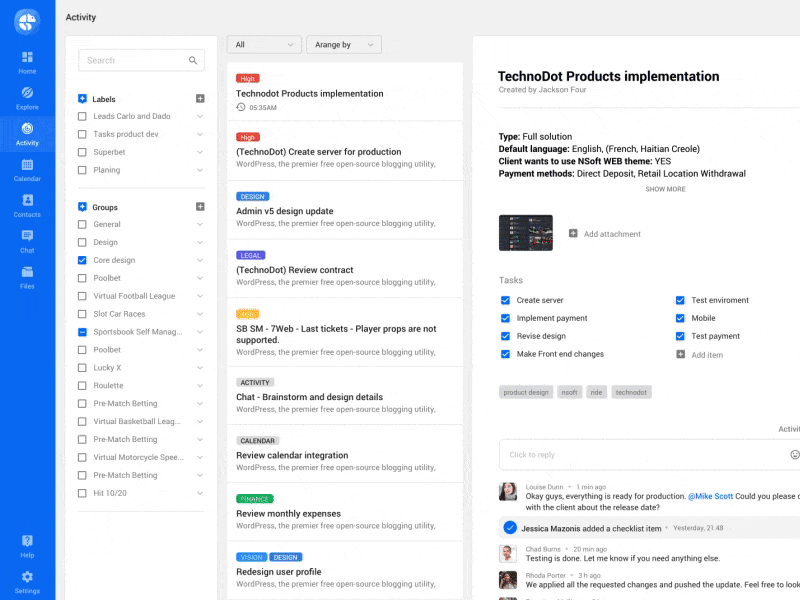
Task: Open the Arrange by dropdown
Action: pos(345,44)
